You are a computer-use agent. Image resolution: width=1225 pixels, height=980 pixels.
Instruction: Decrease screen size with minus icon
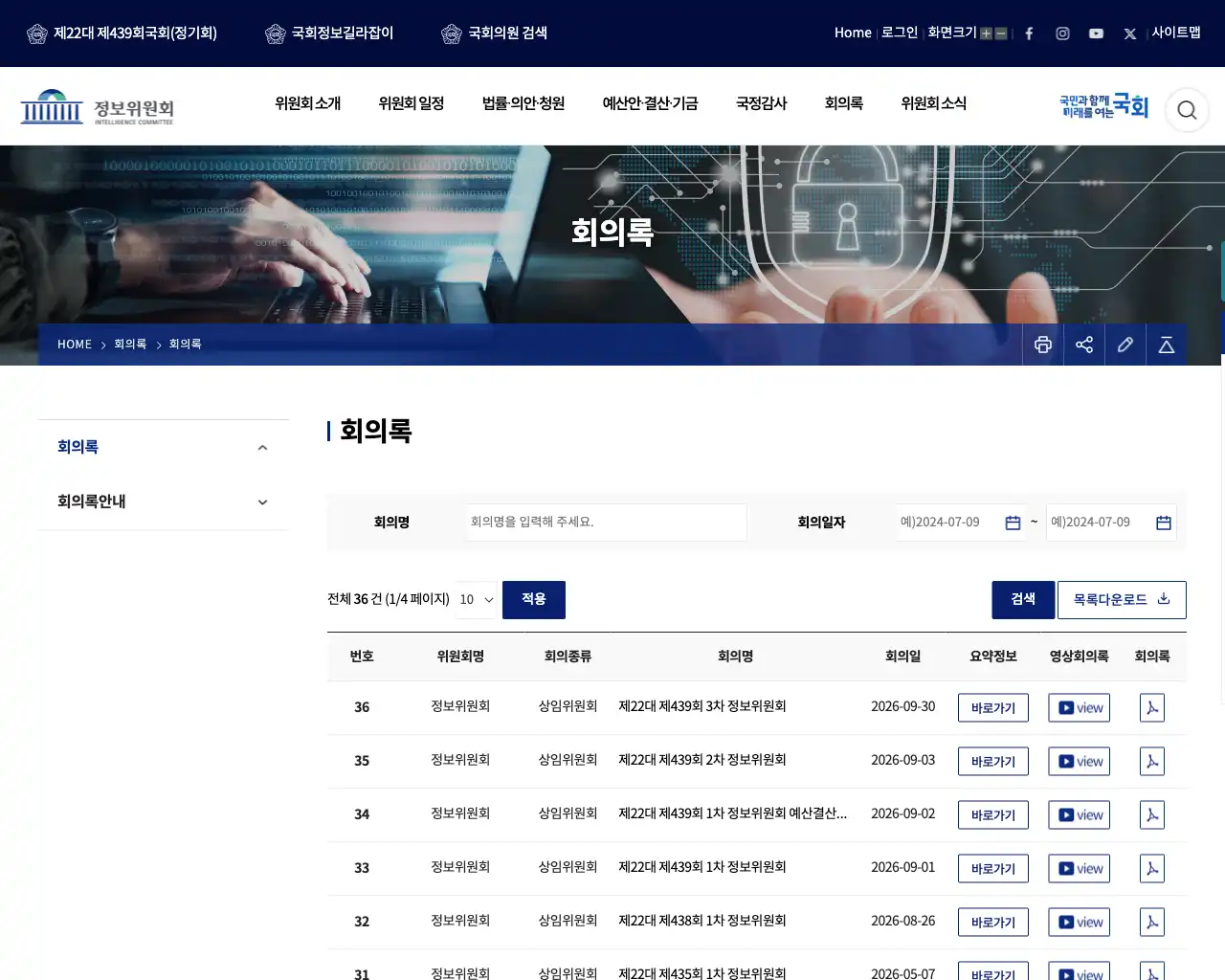pos(1001,33)
